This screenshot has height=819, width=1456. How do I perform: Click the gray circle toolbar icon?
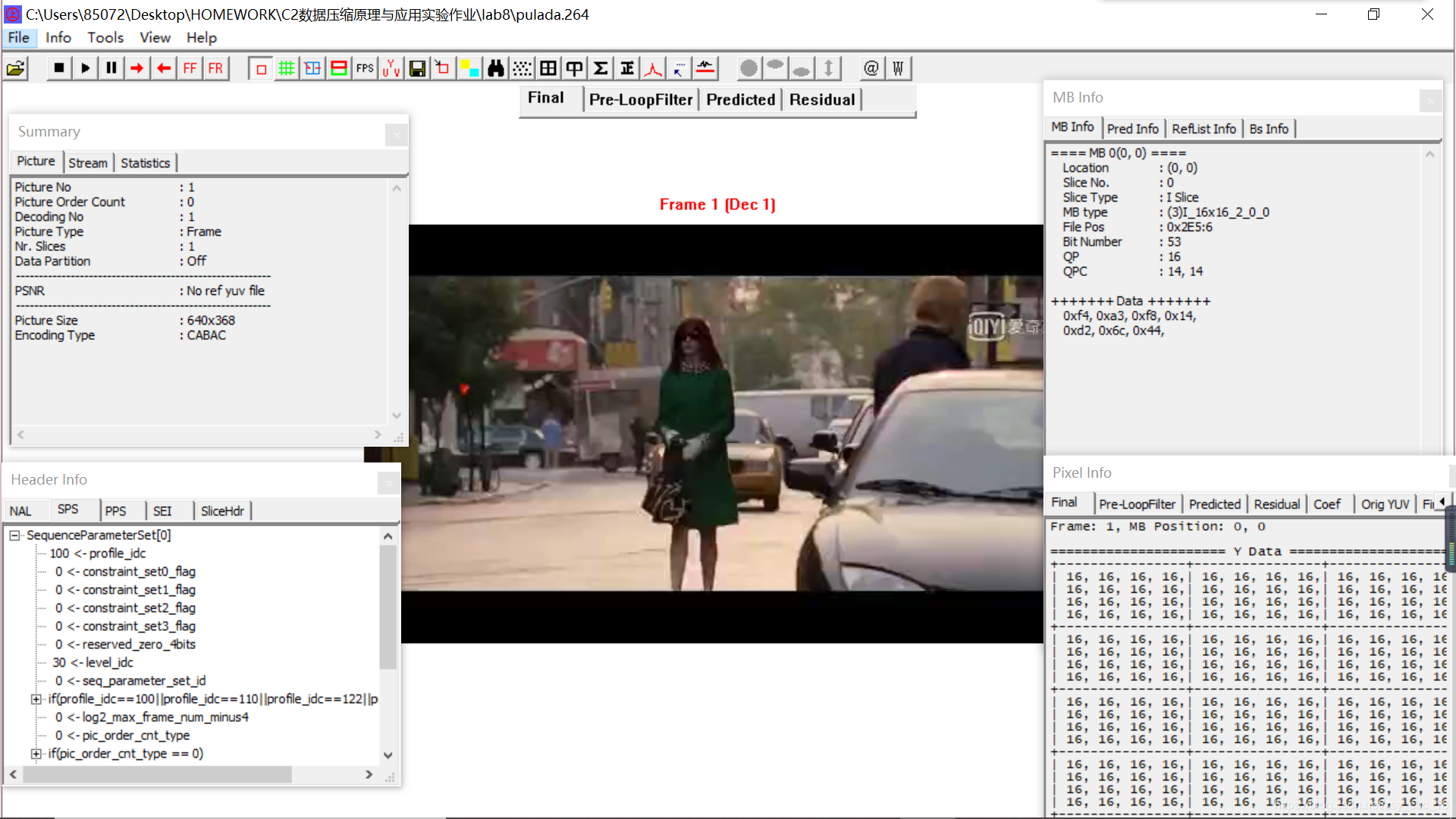point(748,69)
